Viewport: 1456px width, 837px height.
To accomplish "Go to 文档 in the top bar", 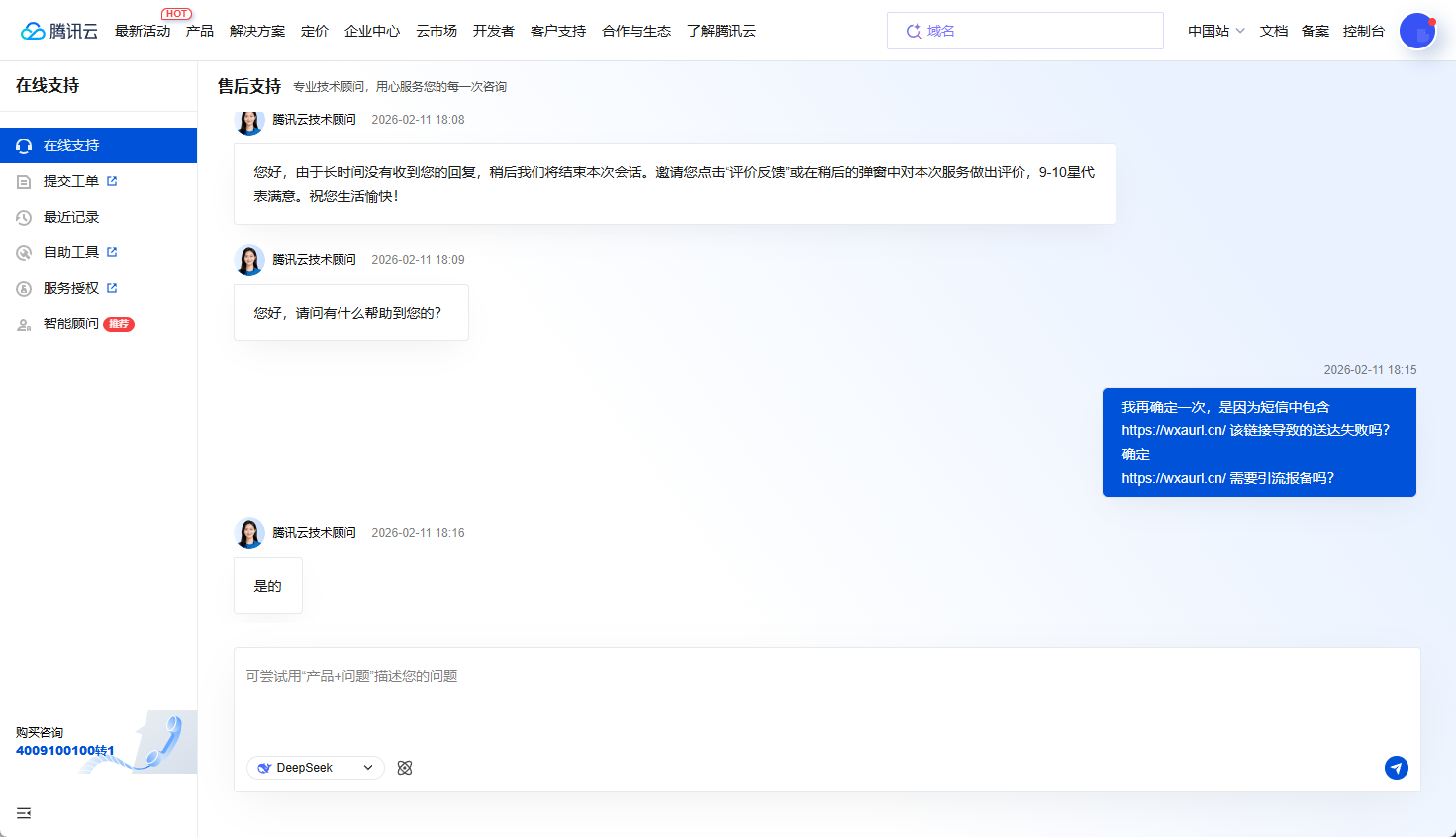I will click(x=1274, y=31).
